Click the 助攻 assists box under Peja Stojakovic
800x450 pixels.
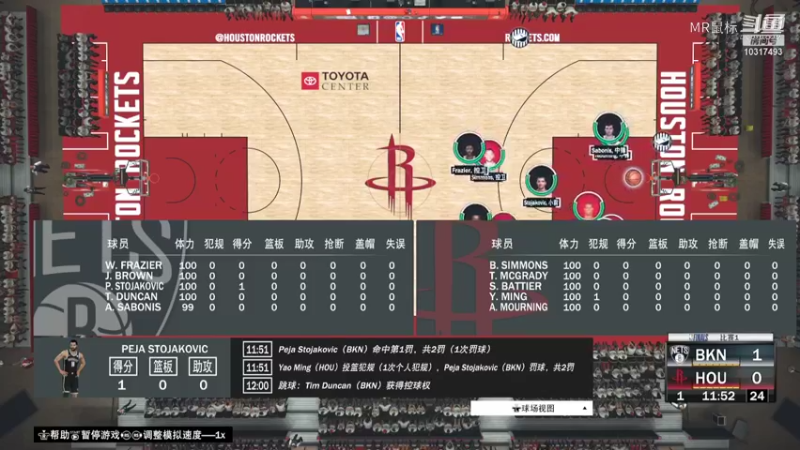pyautogui.click(x=203, y=366)
